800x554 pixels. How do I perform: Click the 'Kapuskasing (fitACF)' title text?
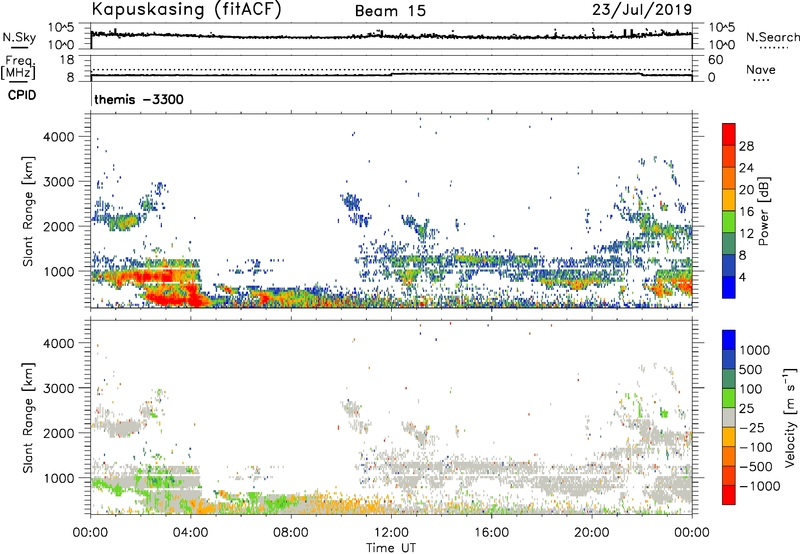point(186,9)
